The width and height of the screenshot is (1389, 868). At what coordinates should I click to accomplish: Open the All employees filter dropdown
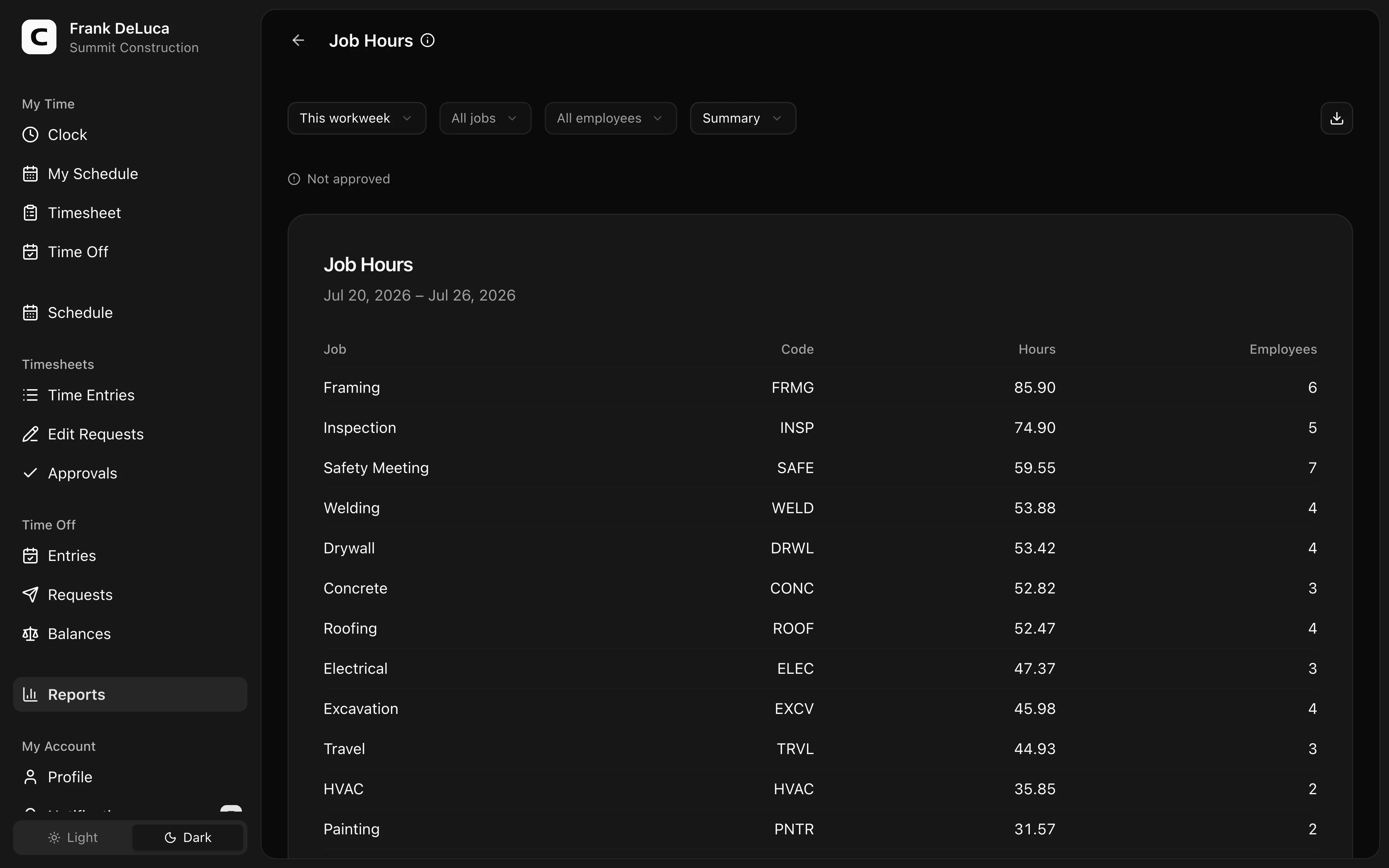tap(610, 118)
